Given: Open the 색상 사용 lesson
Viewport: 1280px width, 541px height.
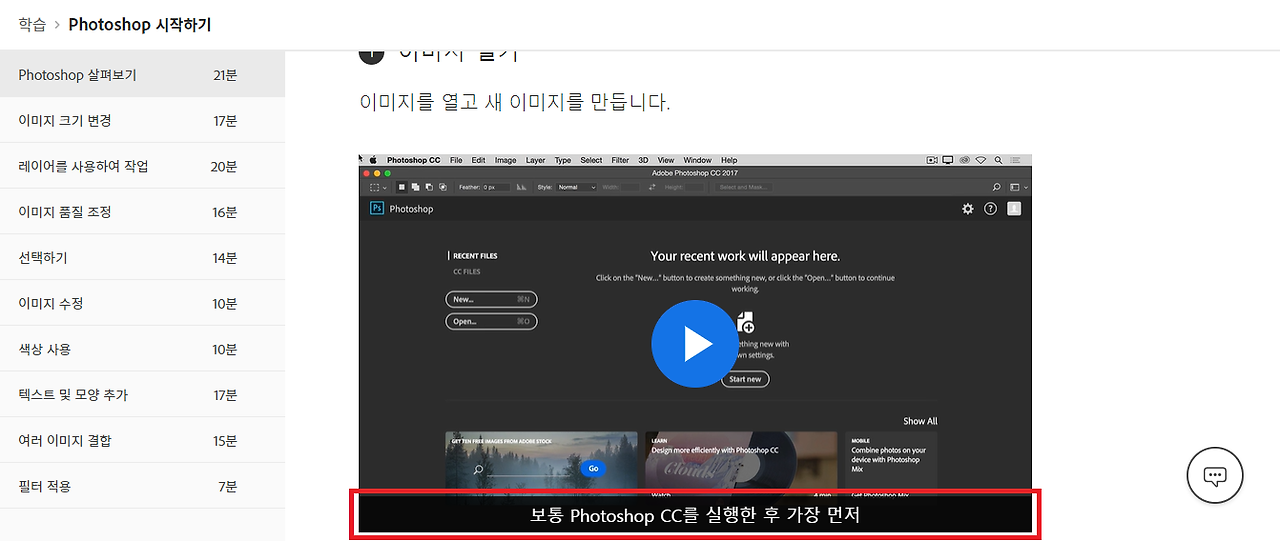Looking at the screenshot, I should [x=142, y=349].
